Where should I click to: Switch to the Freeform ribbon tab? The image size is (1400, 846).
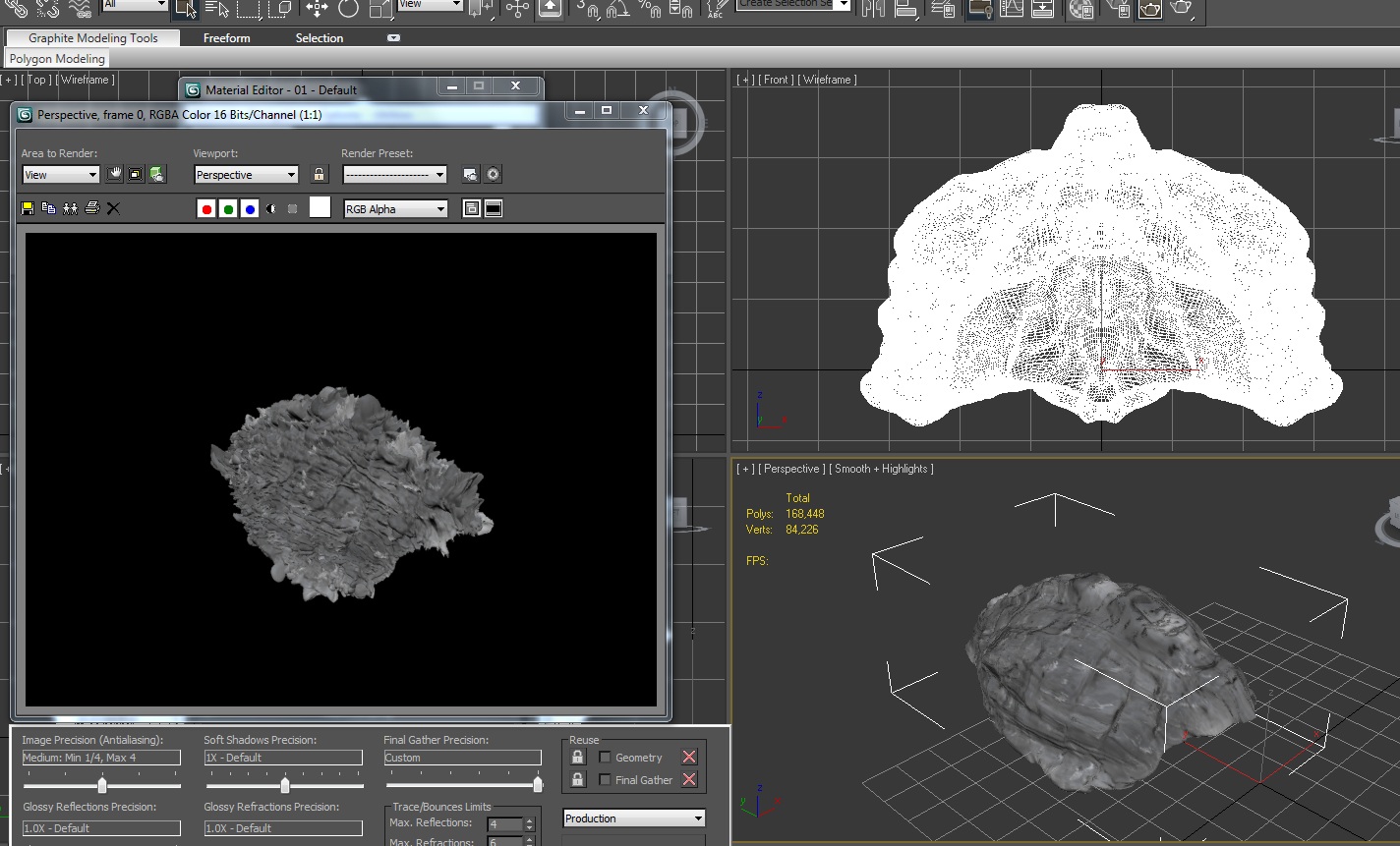pos(227,38)
